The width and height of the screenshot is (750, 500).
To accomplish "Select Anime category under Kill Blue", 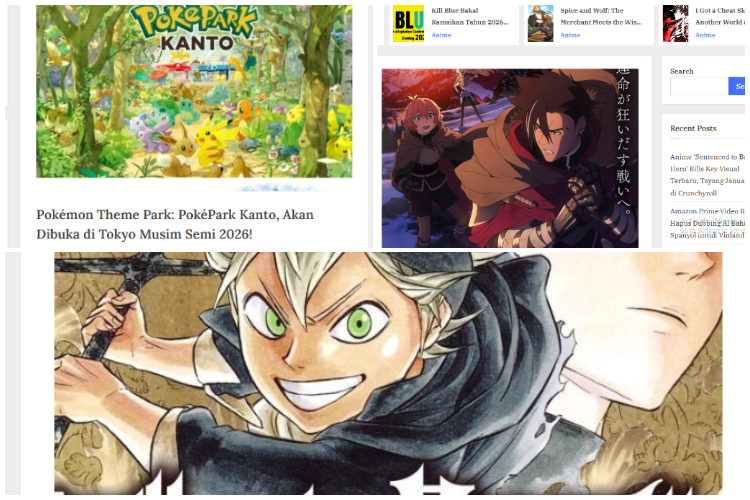I will pos(441,35).
